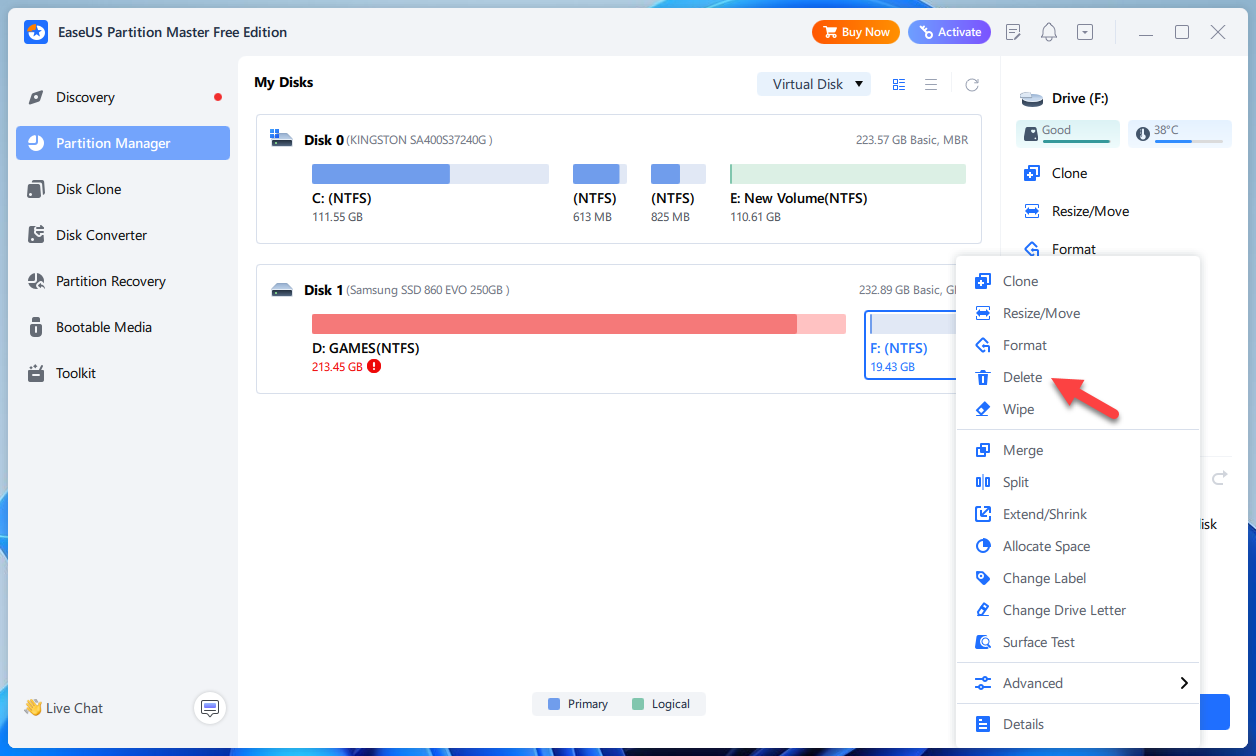Select the 613 MB NTFS partition
The image size is (1256, 756).
[x=600, y=174]
